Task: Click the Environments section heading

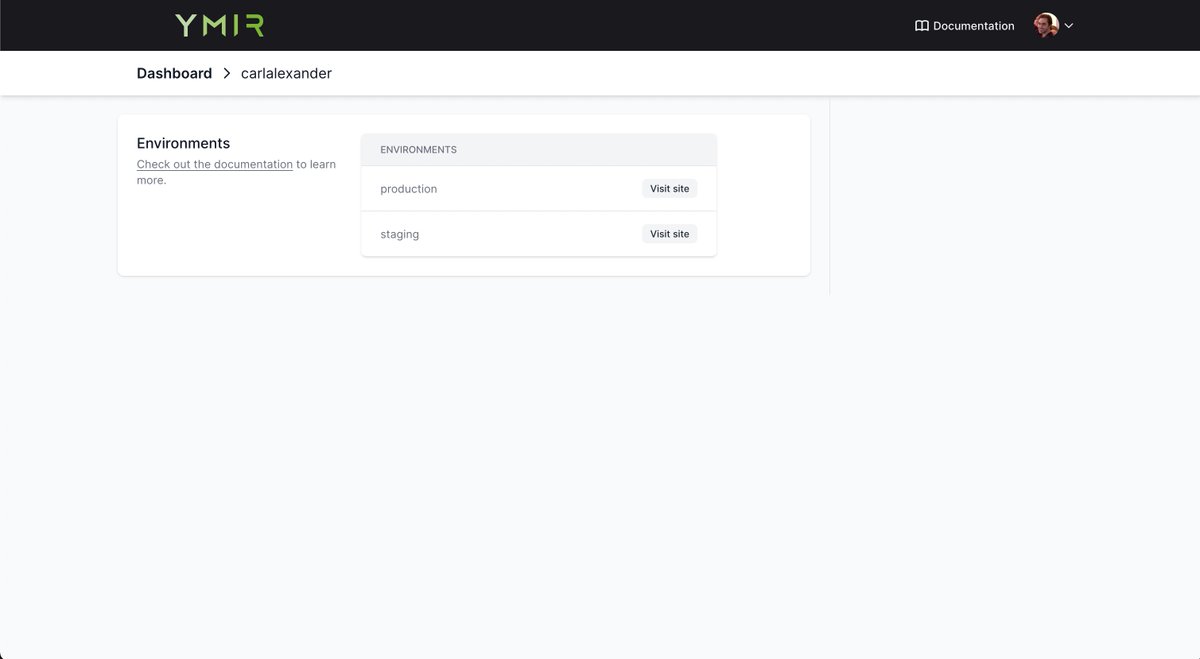Action: pyautogui.click(x=183, y=143)
